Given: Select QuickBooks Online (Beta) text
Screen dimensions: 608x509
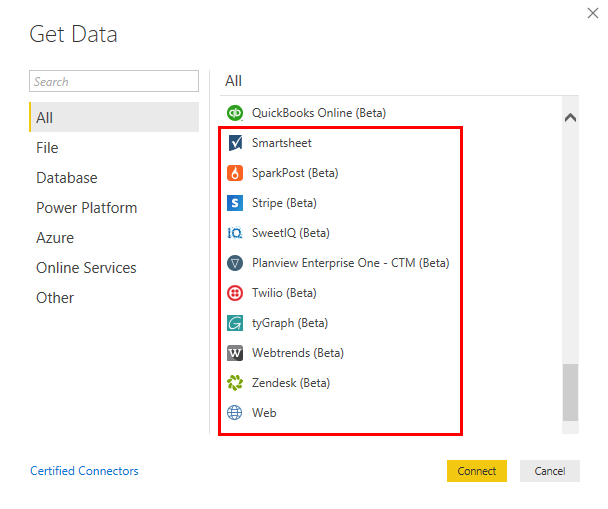Looking at the screenshot, I should [x=319, y=113].
